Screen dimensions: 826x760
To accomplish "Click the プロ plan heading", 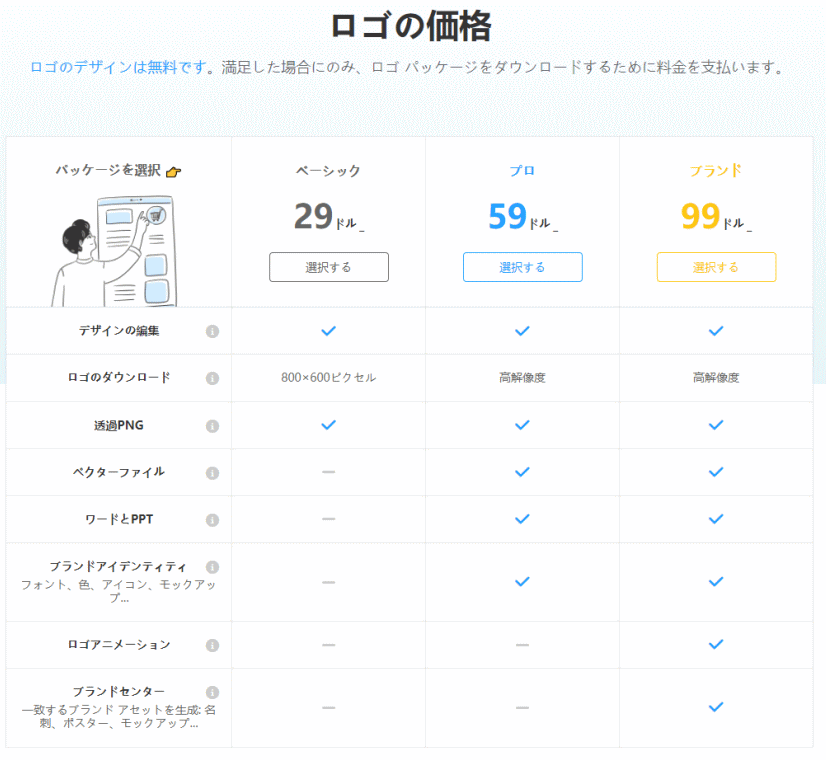I will pyautogui.click(x=522, y=171).
